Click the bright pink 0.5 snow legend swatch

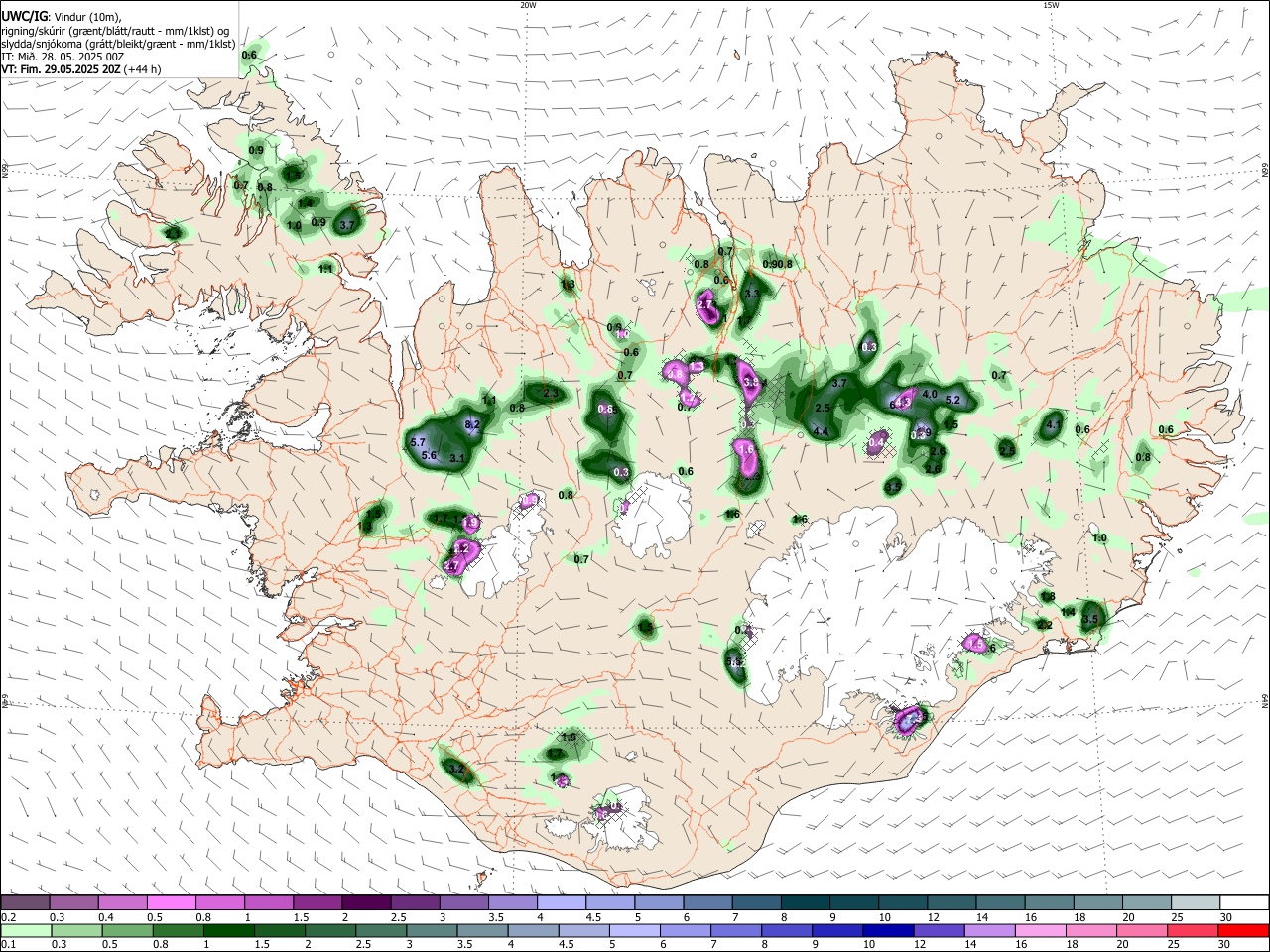(x=171, y=903)
